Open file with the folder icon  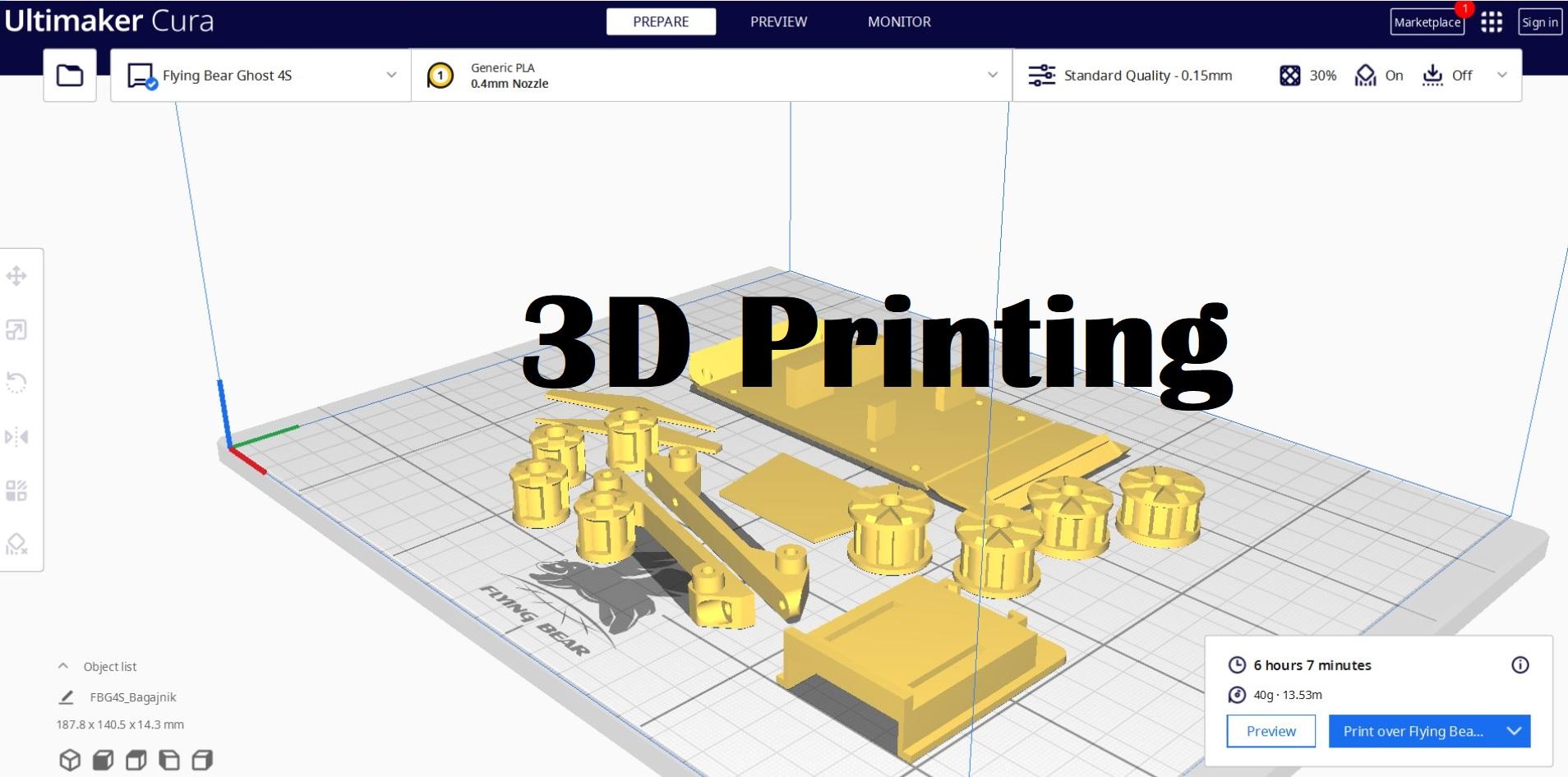pos(70,76)
